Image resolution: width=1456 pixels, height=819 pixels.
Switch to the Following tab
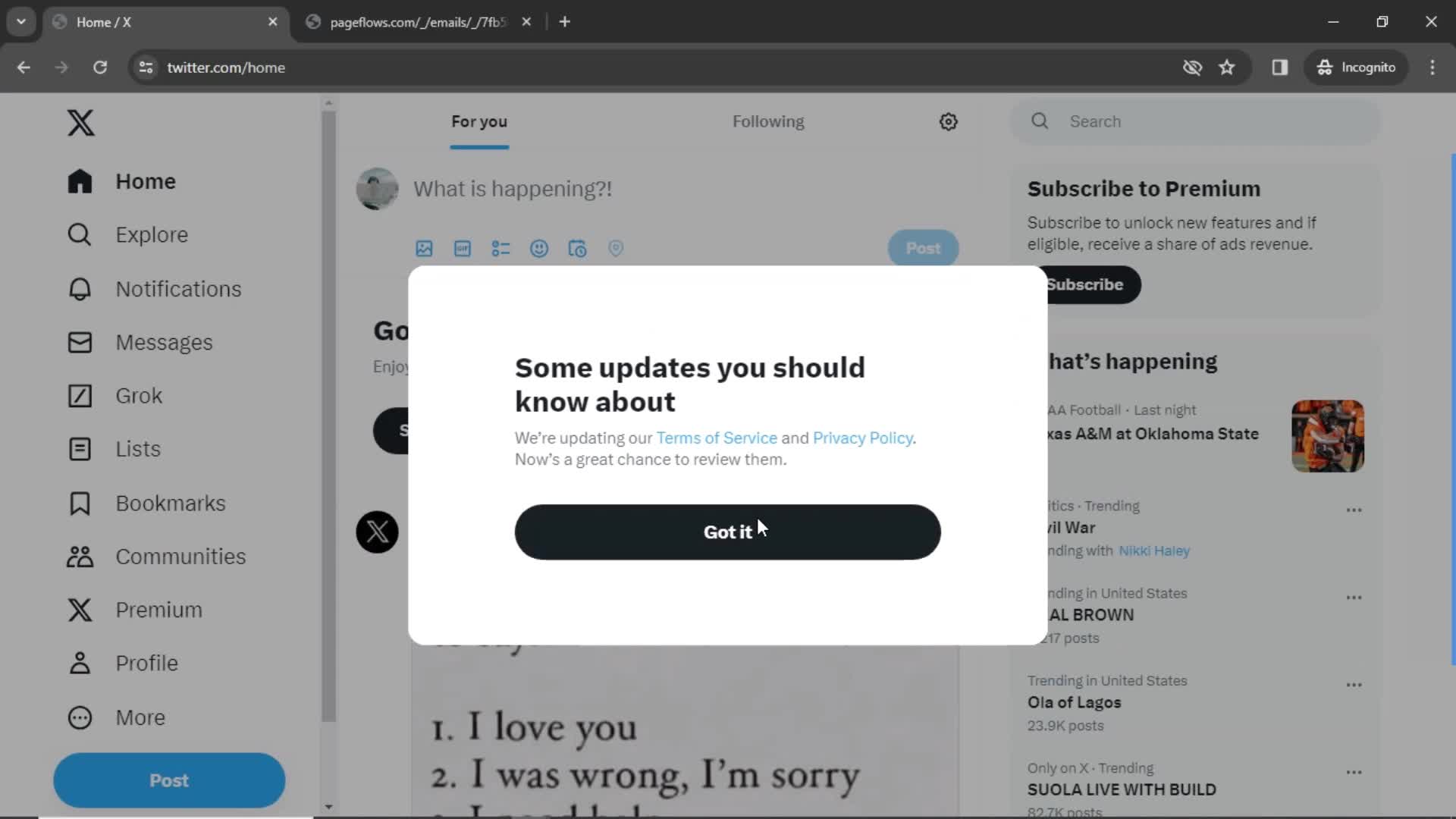coord(768,121)
